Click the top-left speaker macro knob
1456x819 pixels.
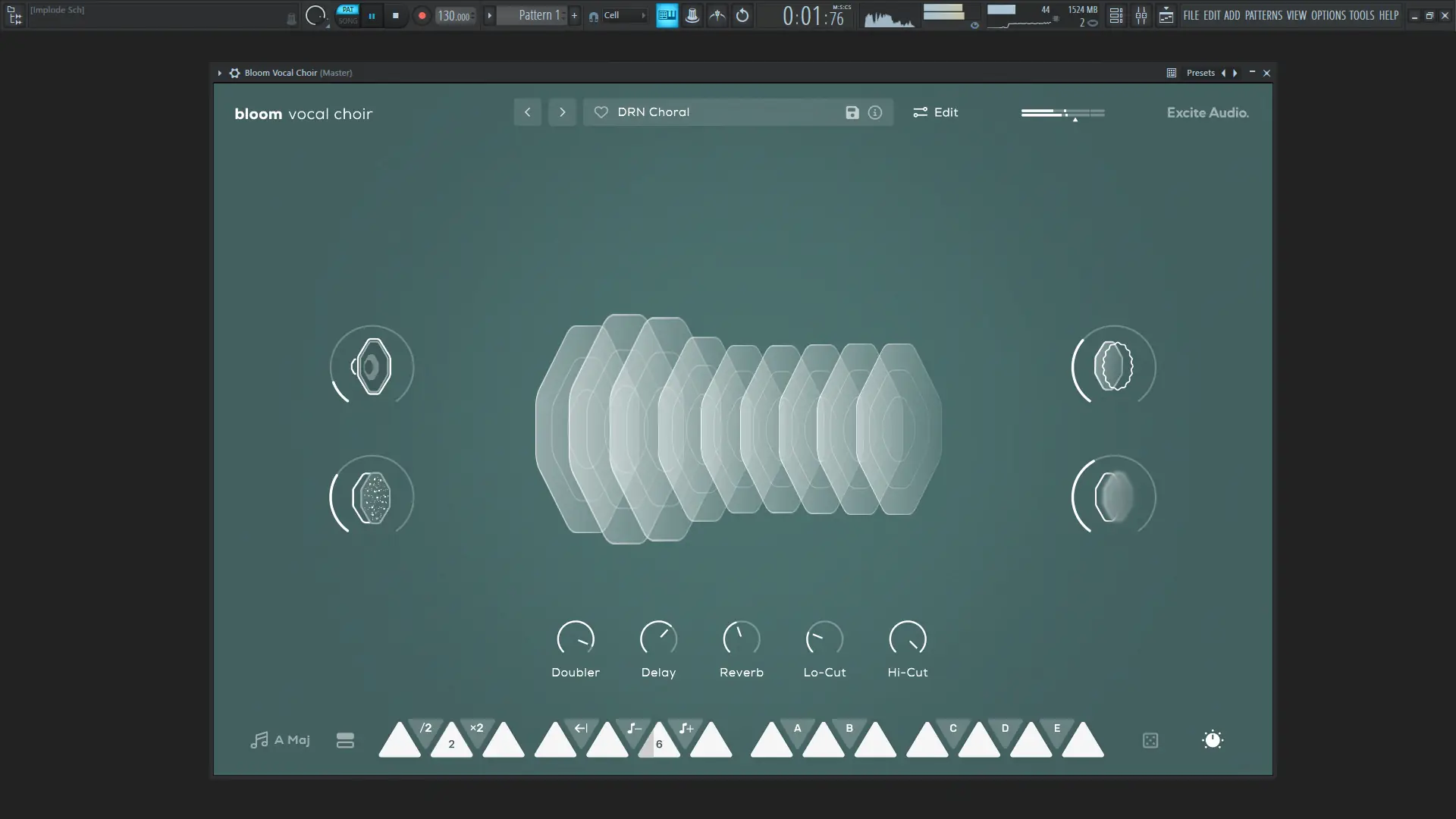pos(372,367)
